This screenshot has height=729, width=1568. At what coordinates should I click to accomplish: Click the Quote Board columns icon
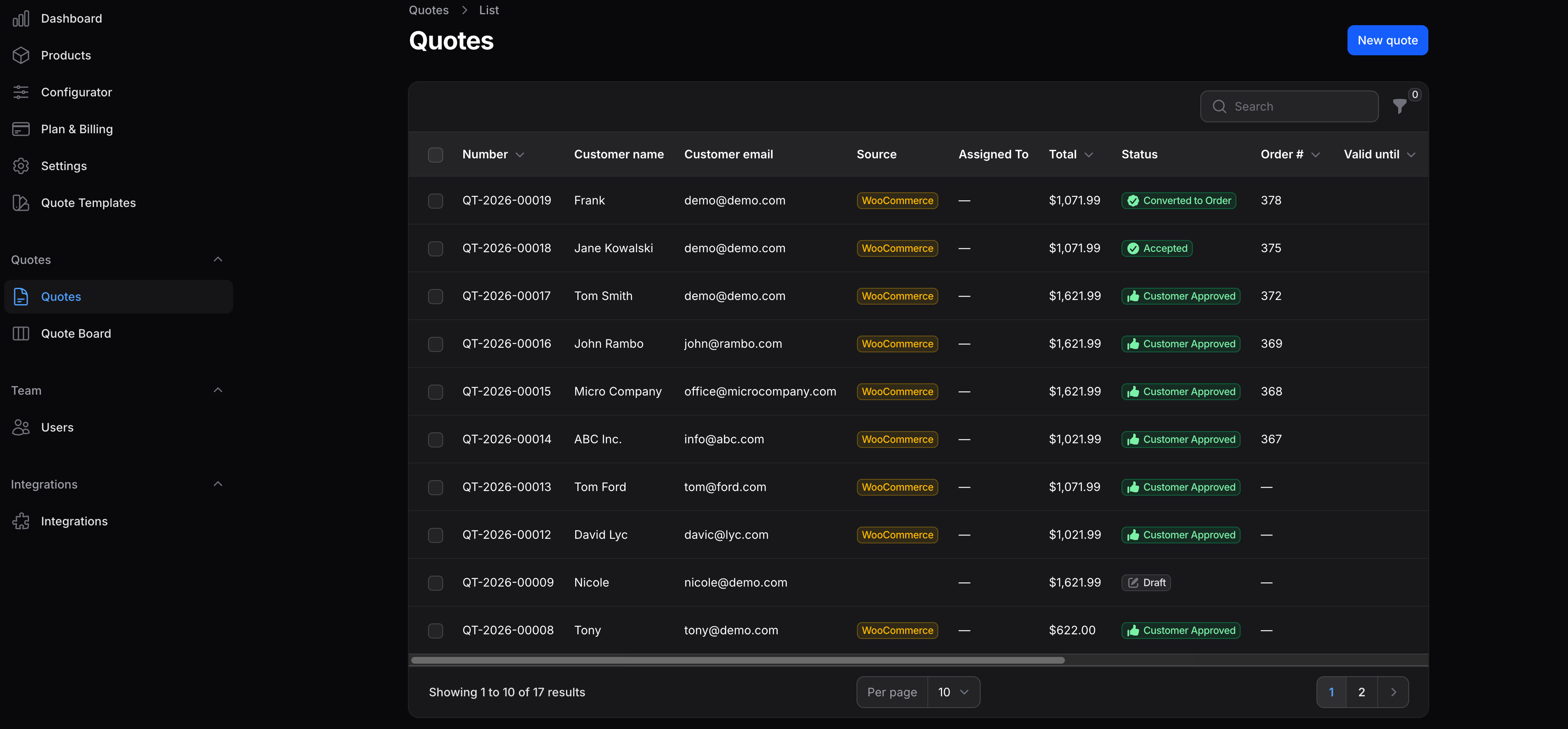(x=21, y=333)
